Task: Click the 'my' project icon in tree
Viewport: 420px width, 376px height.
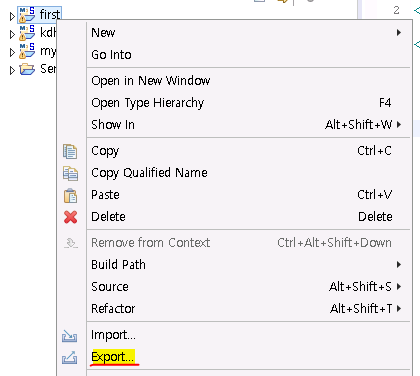Action: coord(27,51)
